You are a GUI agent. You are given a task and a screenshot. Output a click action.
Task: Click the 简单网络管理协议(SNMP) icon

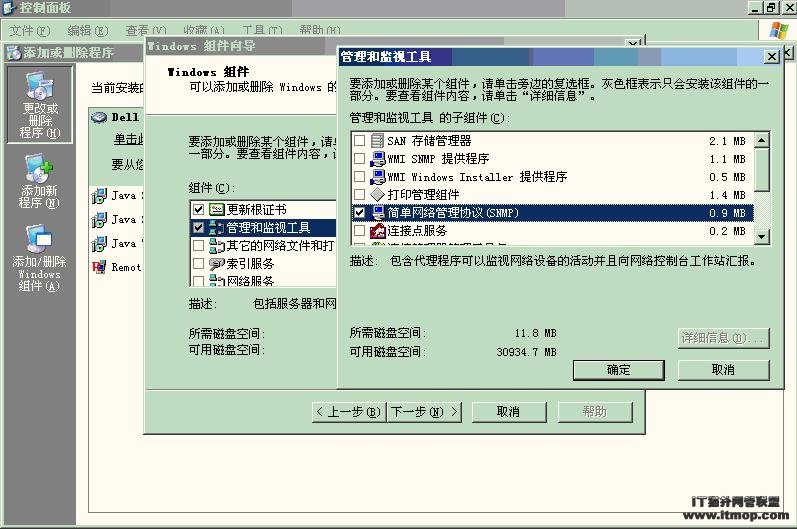click(377, 212)
